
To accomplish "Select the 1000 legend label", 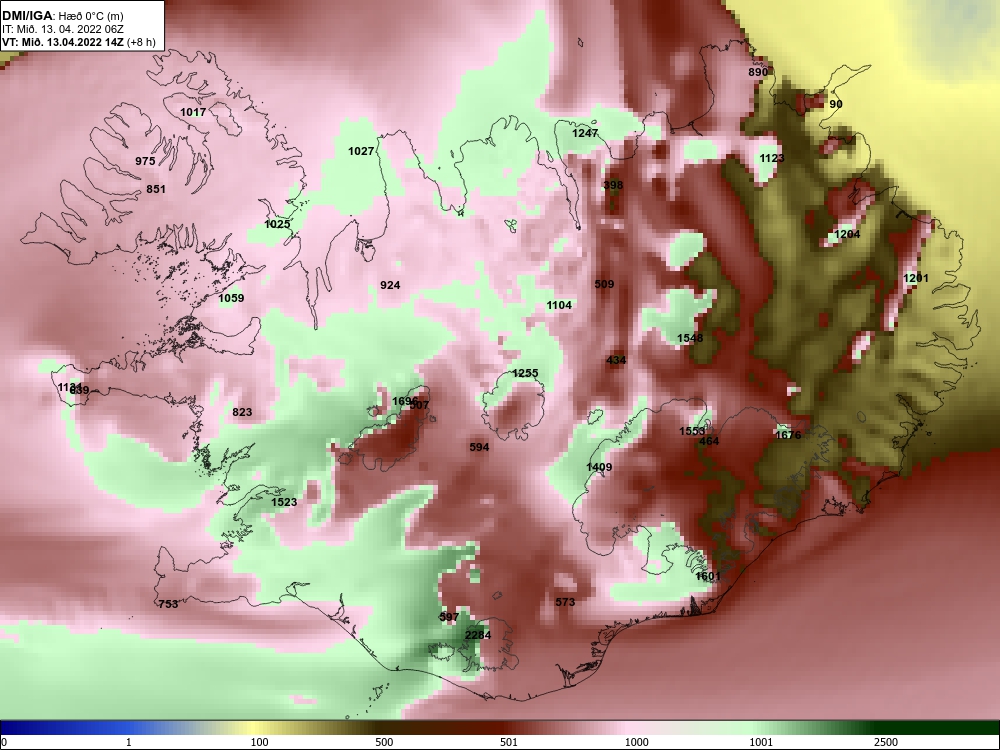I will pos(636,742).
